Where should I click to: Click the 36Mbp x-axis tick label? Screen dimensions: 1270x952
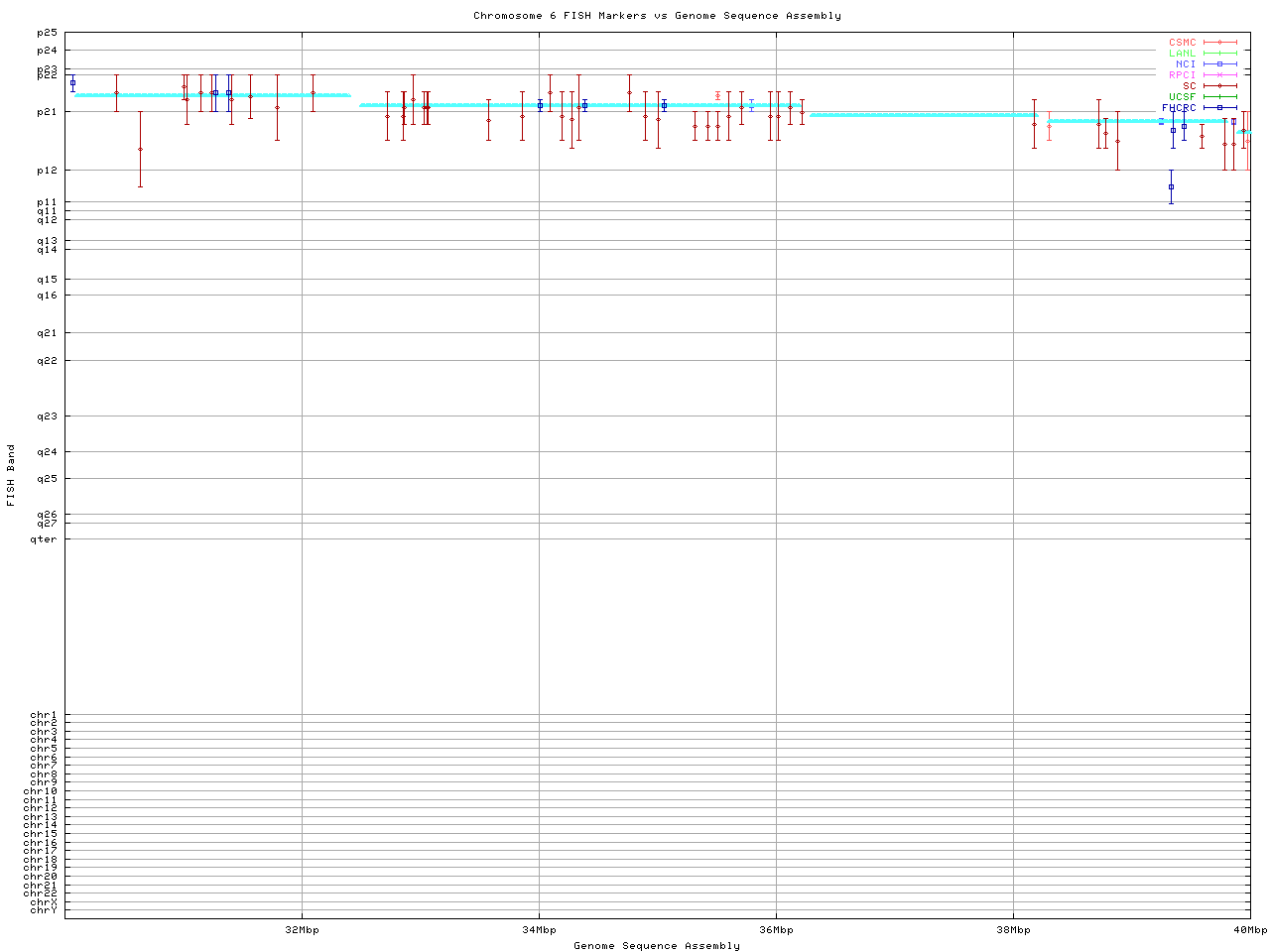(776, 930)
